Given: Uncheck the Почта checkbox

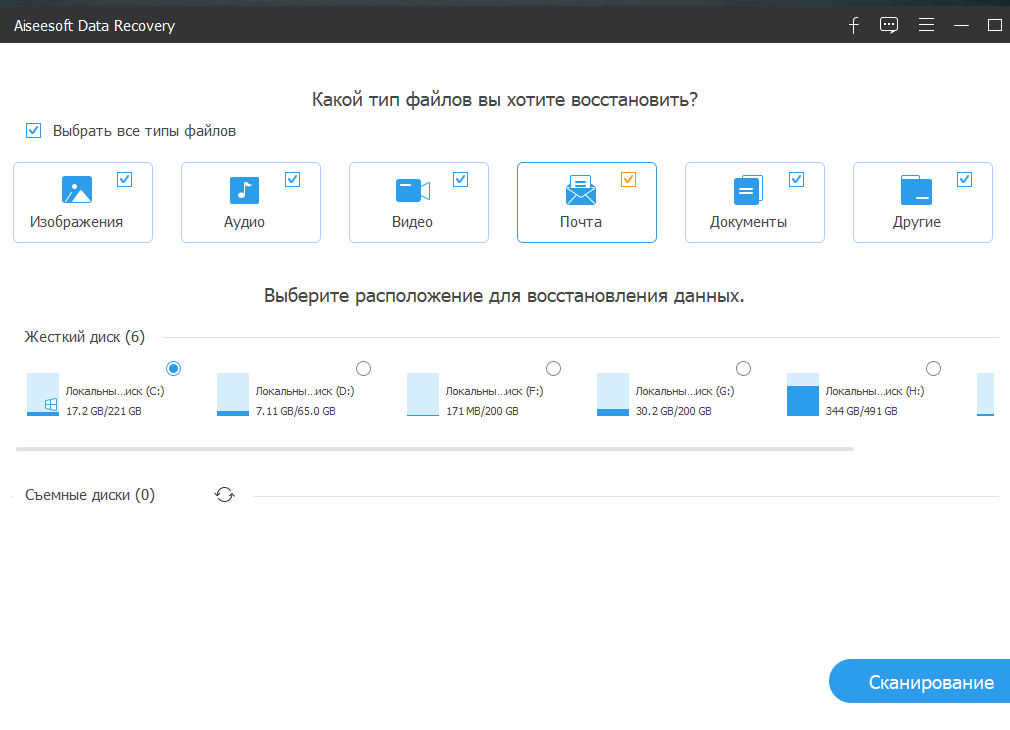Looking at the screenshot, I should [x=629, y=180].
